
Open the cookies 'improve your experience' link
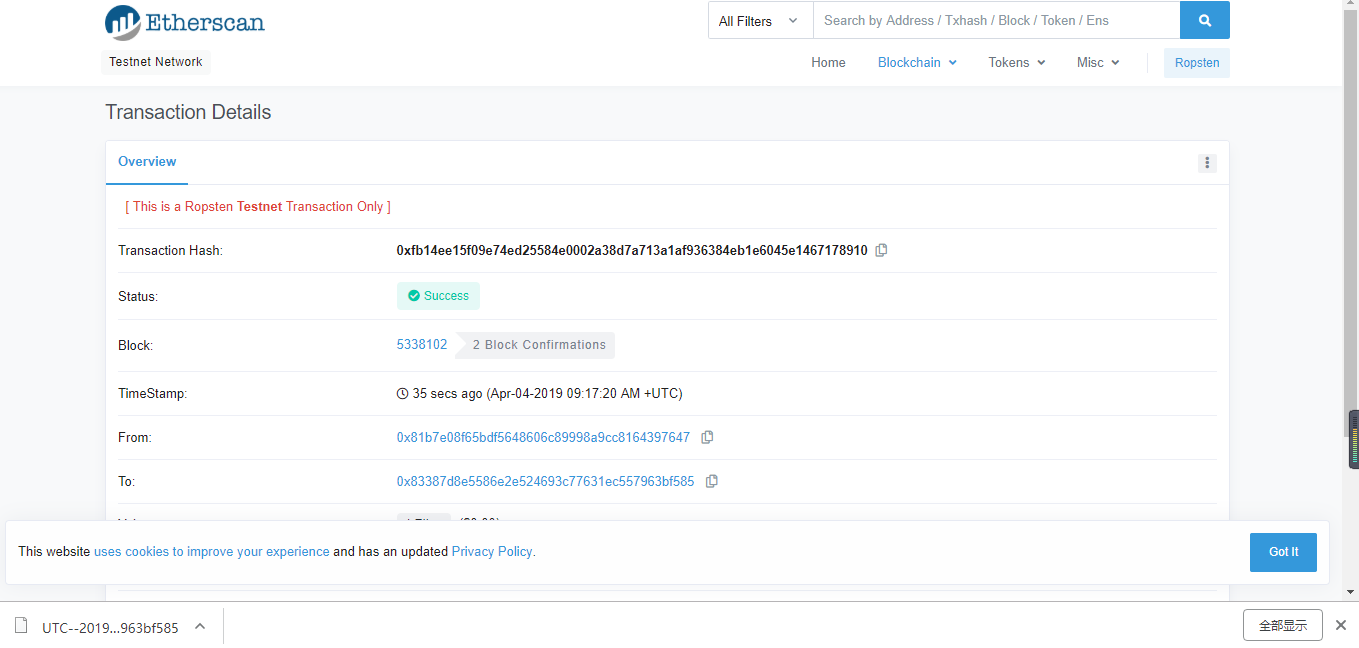coord(212,552)
